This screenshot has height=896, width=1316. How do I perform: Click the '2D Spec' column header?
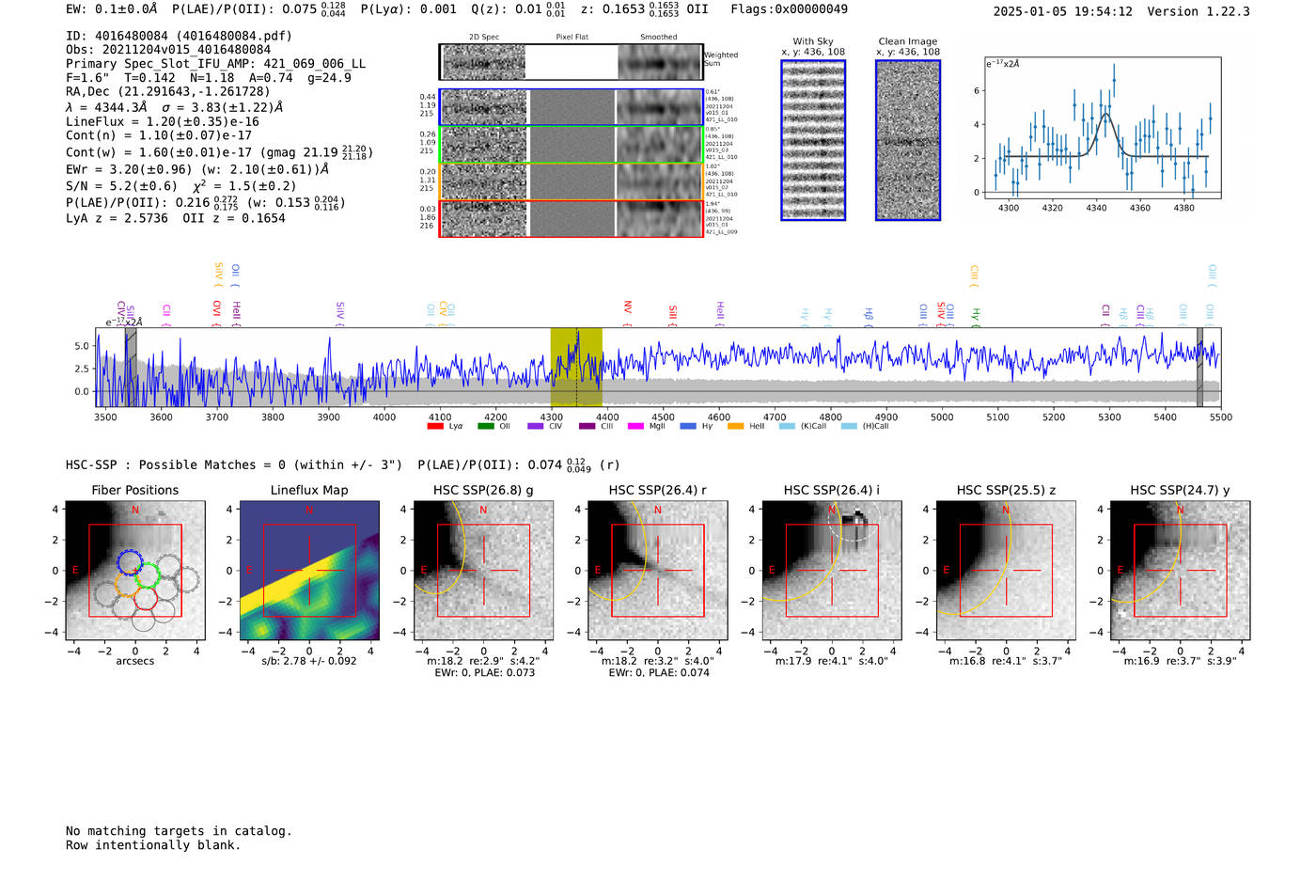click(484, 38)
